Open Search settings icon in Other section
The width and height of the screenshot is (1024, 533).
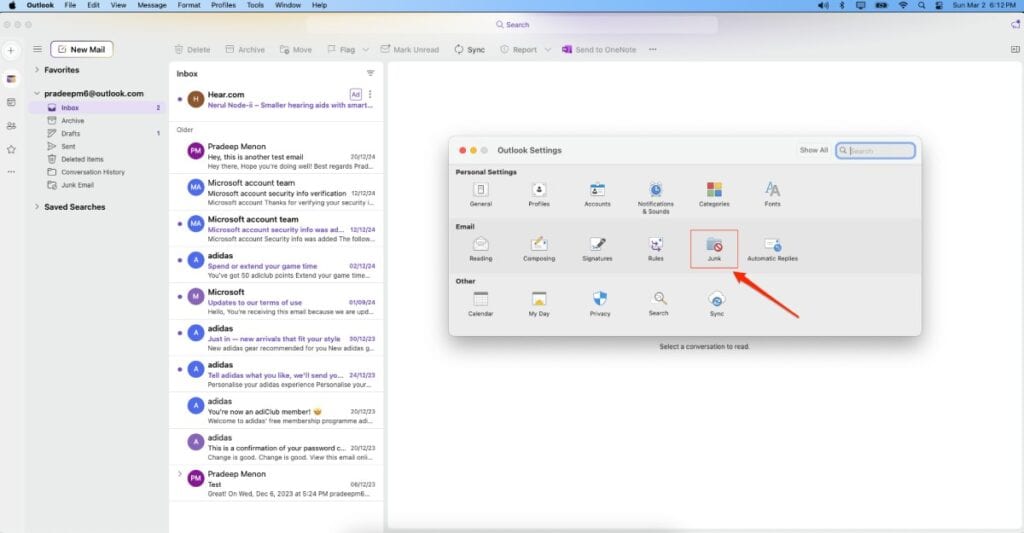point(658,304)
